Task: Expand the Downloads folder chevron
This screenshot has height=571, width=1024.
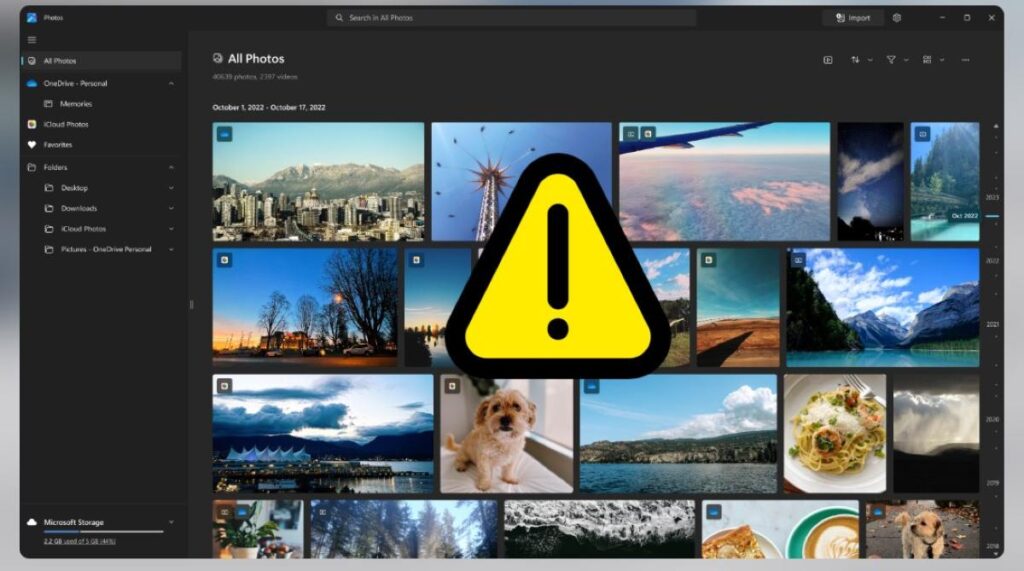Action: tap(171, 208)
